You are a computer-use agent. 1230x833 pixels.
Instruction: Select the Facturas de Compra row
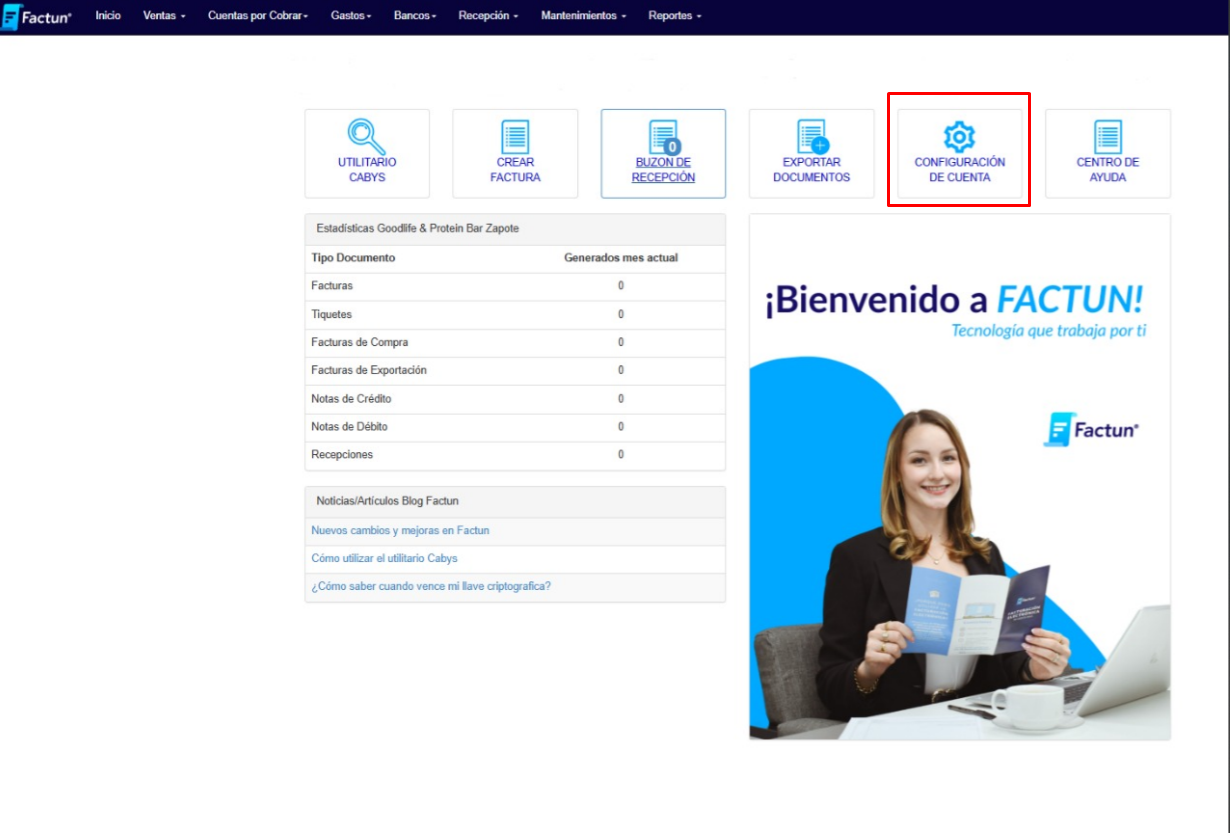point(515,342)
